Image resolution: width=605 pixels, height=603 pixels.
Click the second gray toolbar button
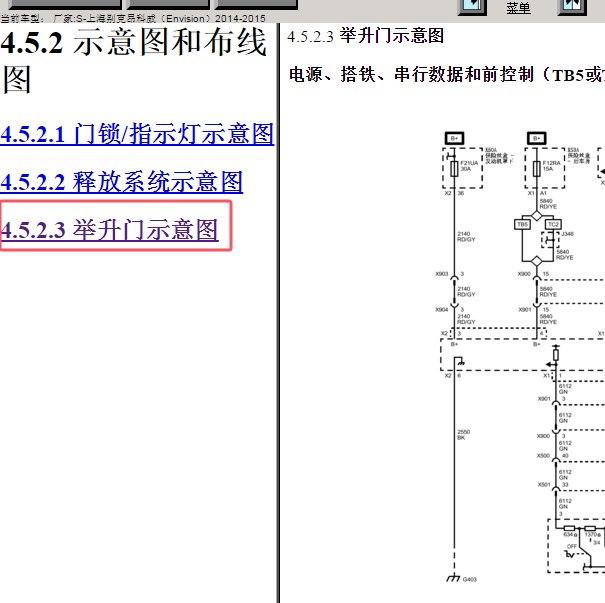(x=168, y=4)
